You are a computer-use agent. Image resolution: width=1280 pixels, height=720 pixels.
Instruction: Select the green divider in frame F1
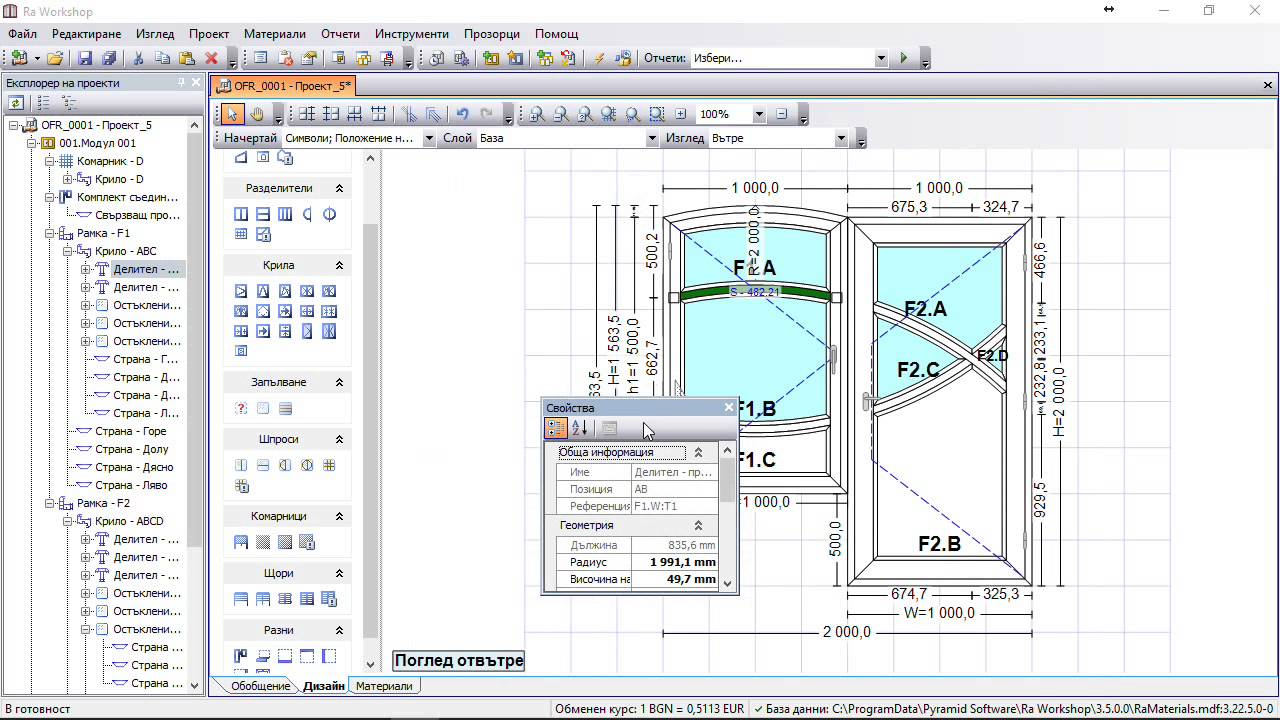click(755, 294)
